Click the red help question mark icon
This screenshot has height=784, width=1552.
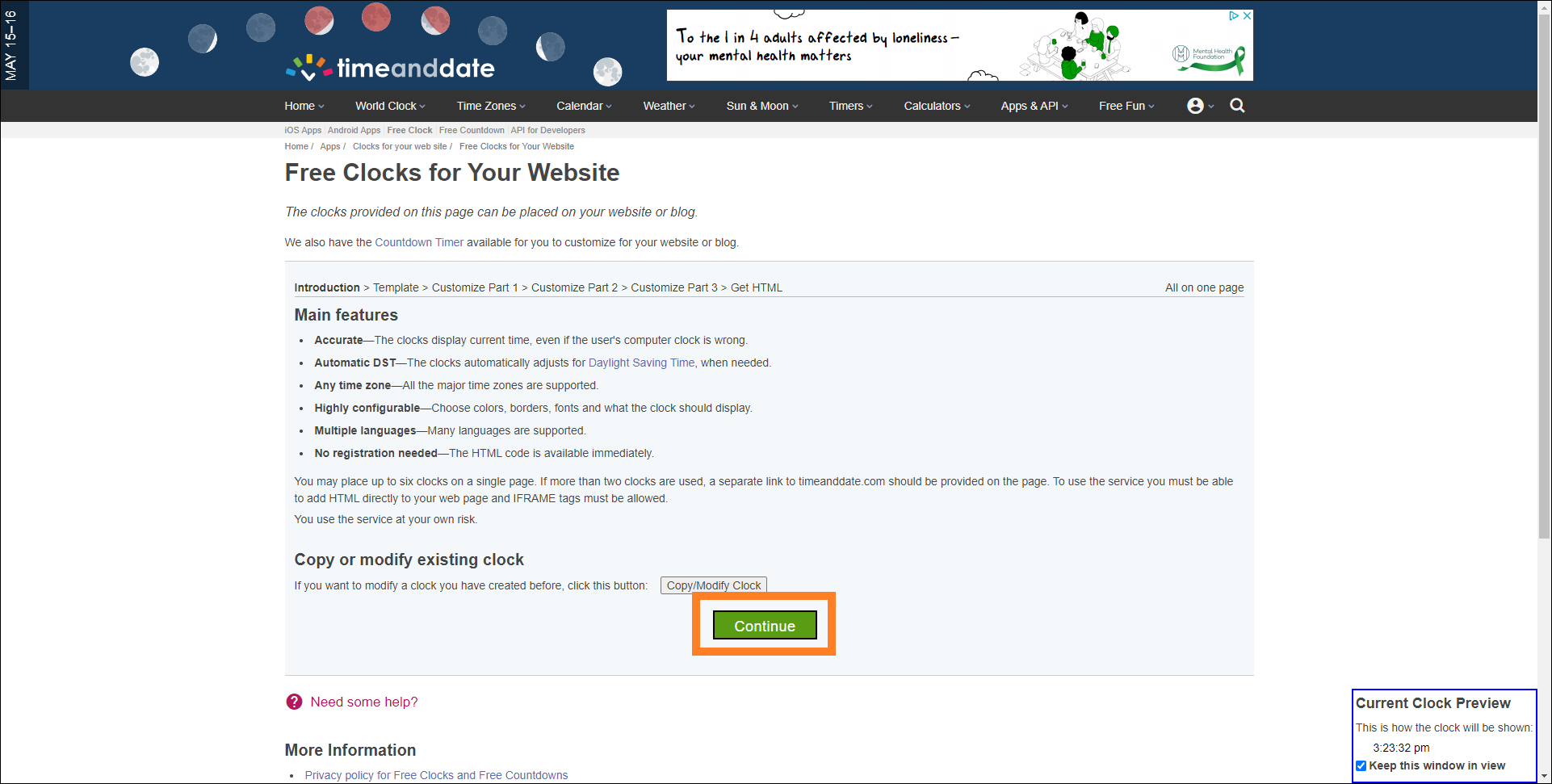[294, 702]
